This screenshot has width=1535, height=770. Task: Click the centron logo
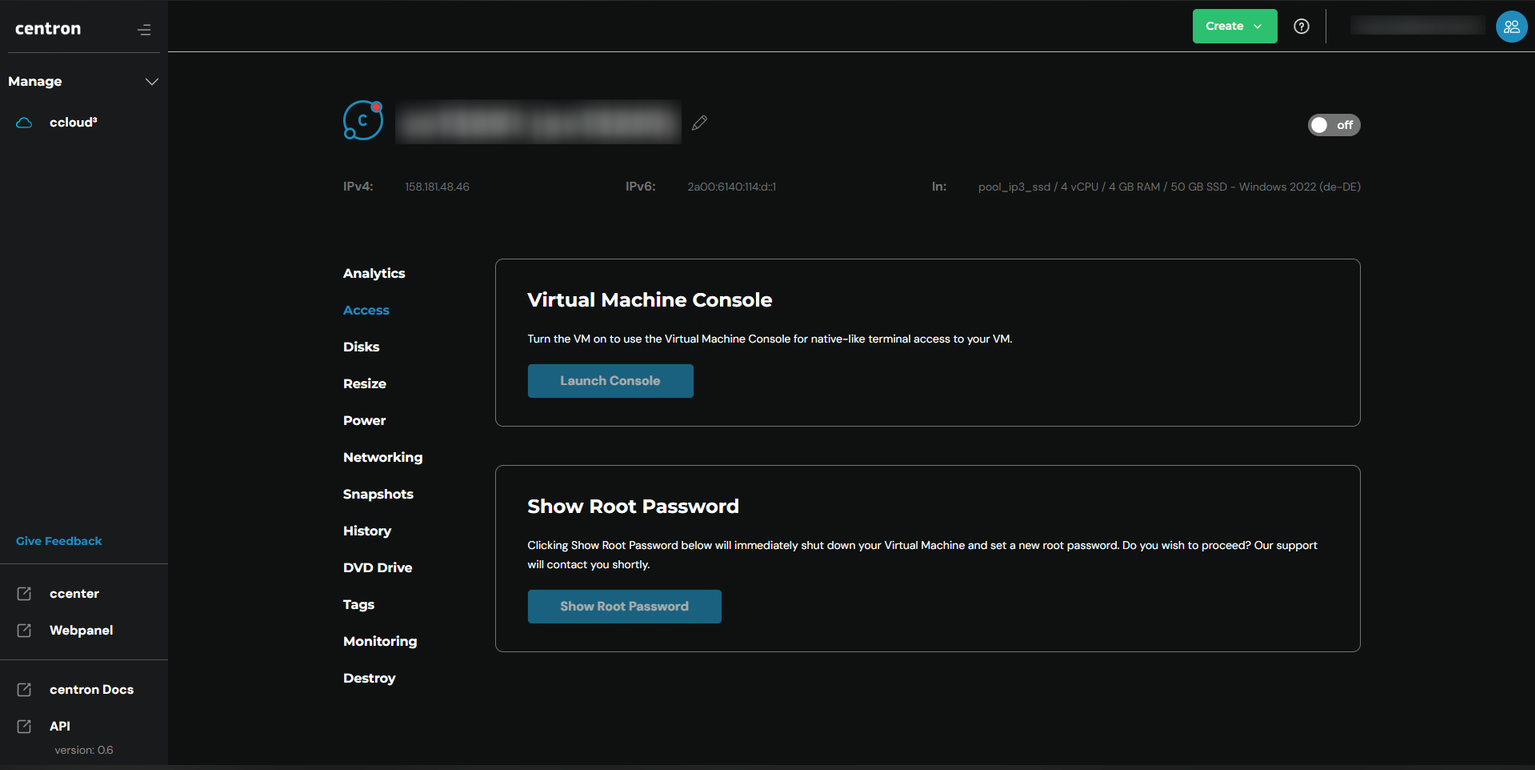pos(48,29)
